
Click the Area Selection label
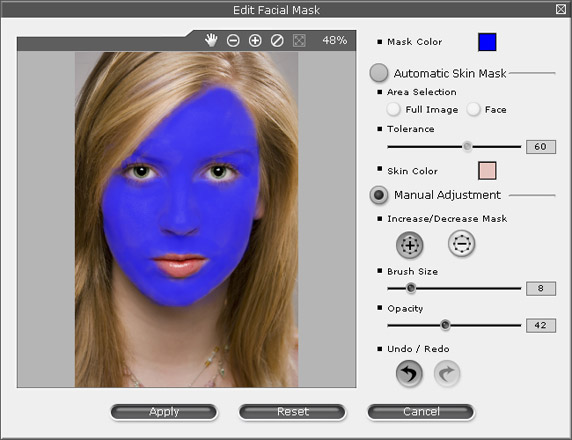[x=422, y=92]
